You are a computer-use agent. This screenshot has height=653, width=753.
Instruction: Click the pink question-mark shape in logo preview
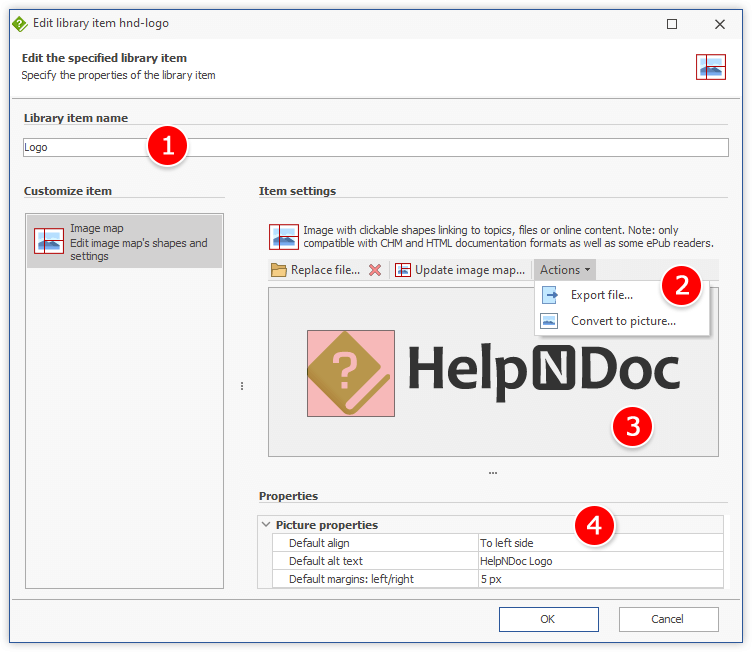pyautogui.click(x=351, y=373)
